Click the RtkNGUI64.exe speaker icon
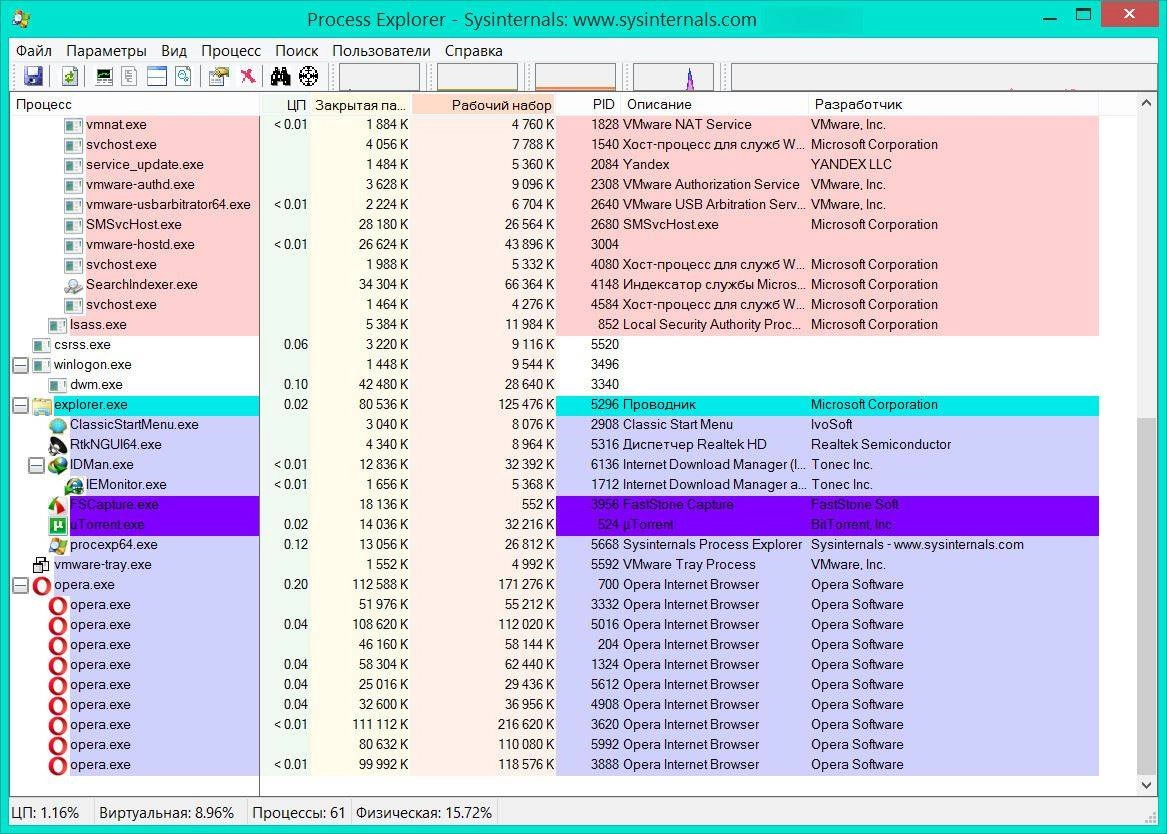The width and height of the screenshot is (1167, 834). click(57, 445)
